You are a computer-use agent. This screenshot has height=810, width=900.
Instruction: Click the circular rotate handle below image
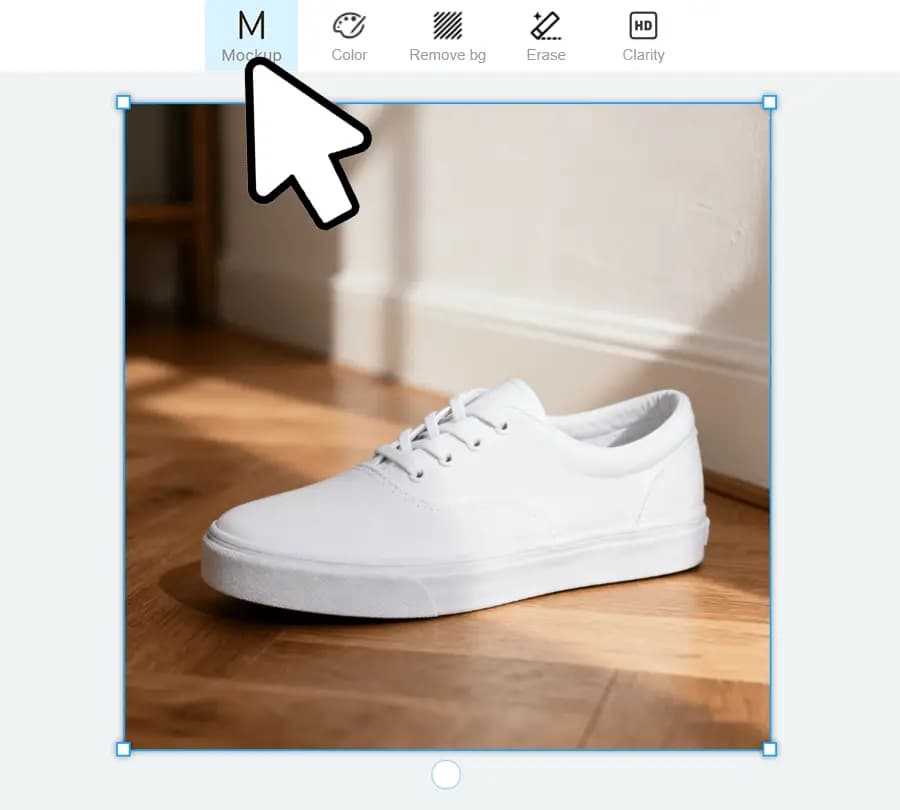click(x=445, y=774)
